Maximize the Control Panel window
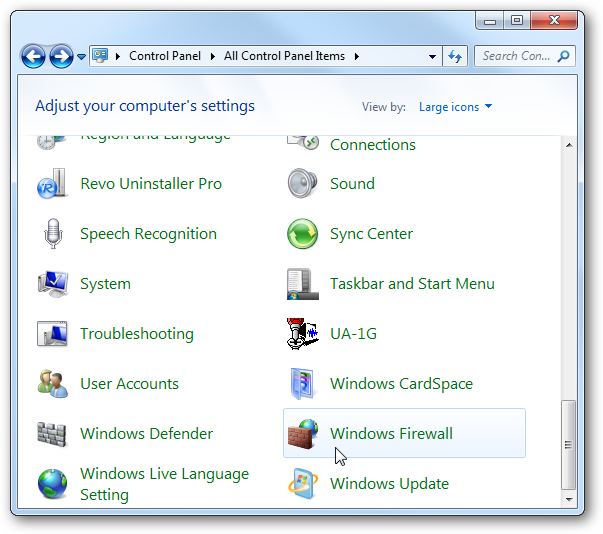Viewport: 603px width, 534px height. 516,21
